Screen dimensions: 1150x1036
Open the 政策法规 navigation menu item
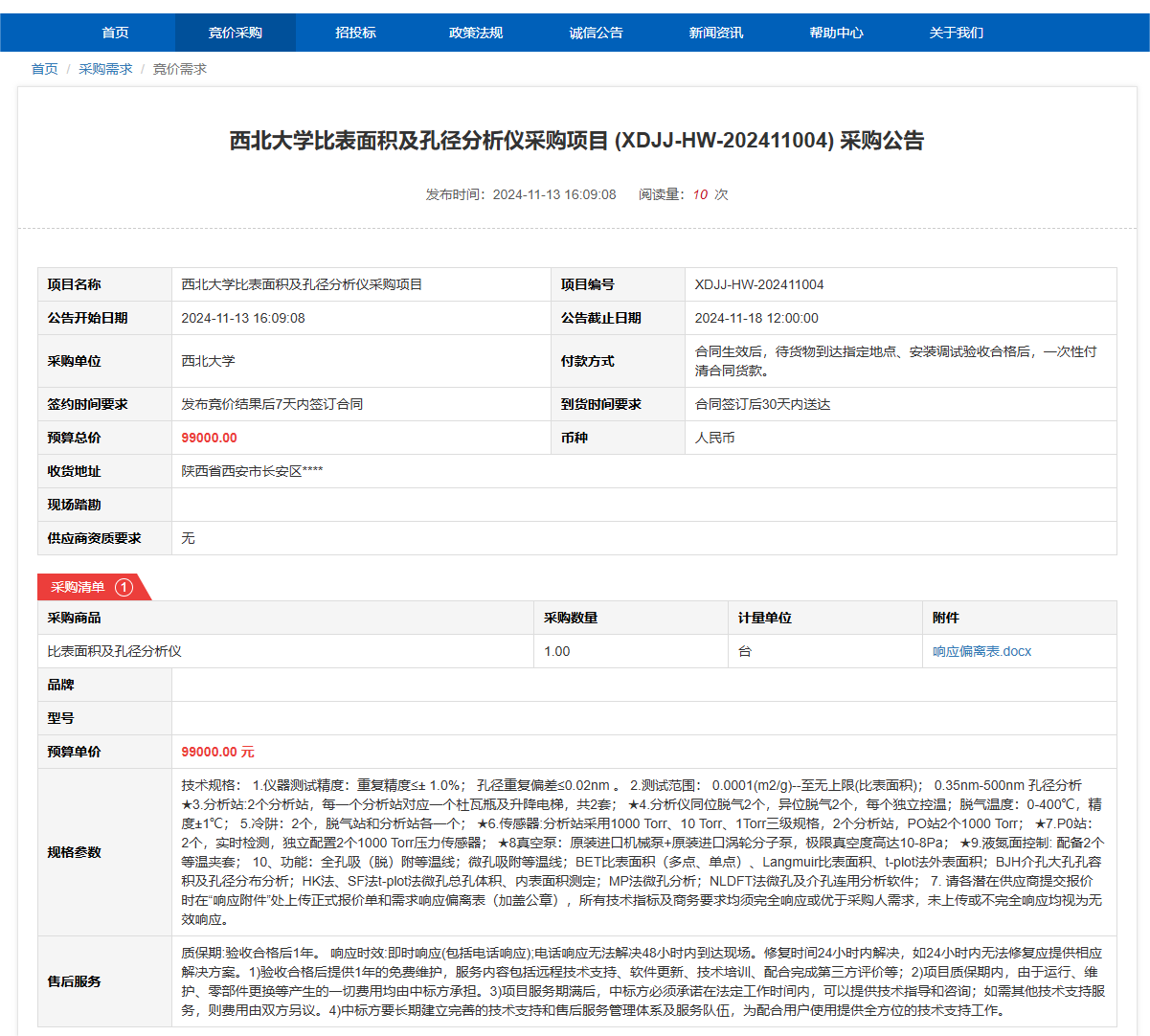coord(476,33)
